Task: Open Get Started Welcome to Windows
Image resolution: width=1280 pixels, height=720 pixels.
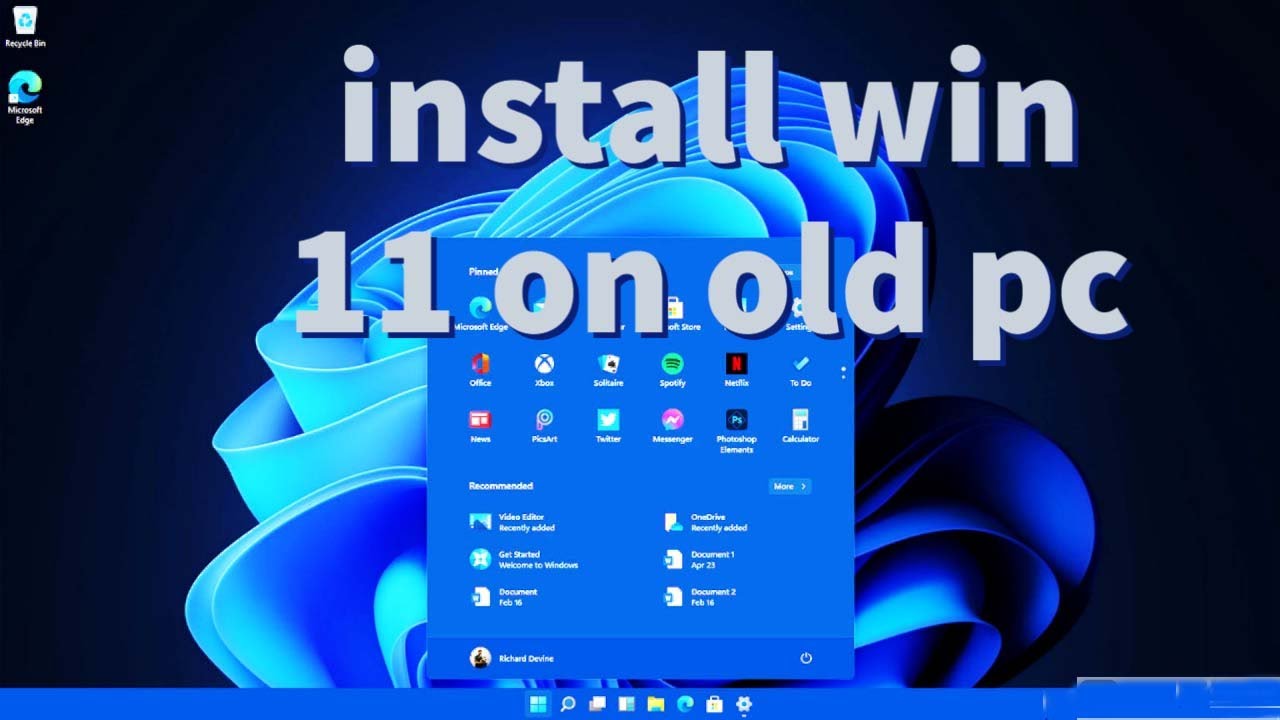Action: click(x=524, y=559)
